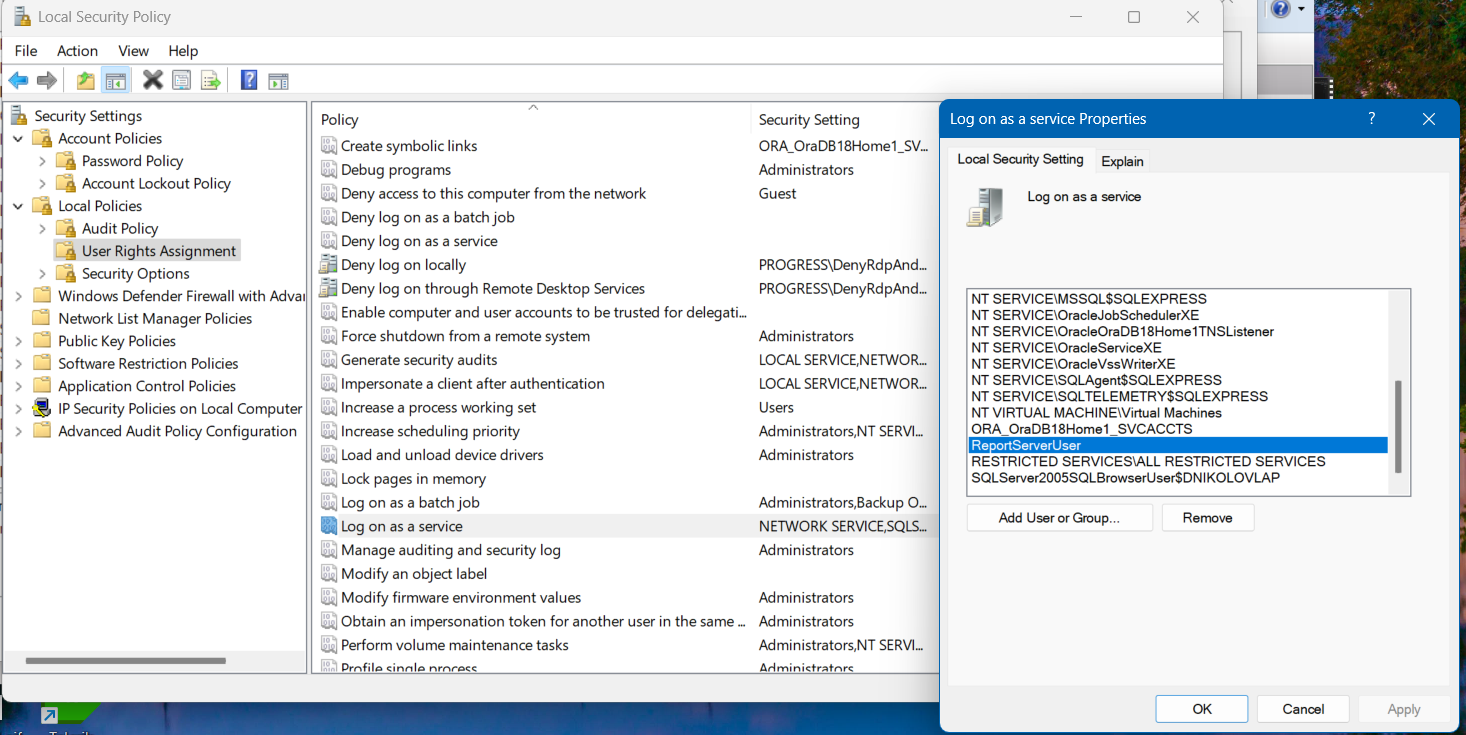Viewport: 1466px width, 735px height.
Task: Click the icon beside Force shutdown from a remote system
Action: tap(329, 336)
